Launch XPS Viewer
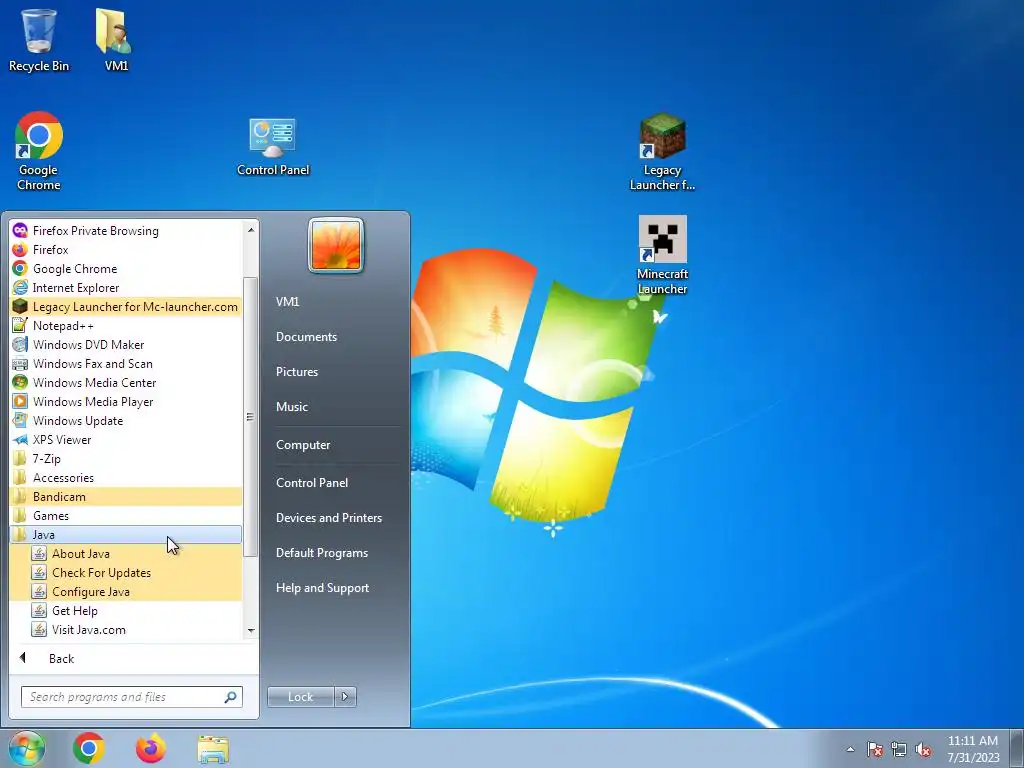Image resolution: width=1024 pixels, height=768 pixels. pyautogui.click(x=126, y=439)
